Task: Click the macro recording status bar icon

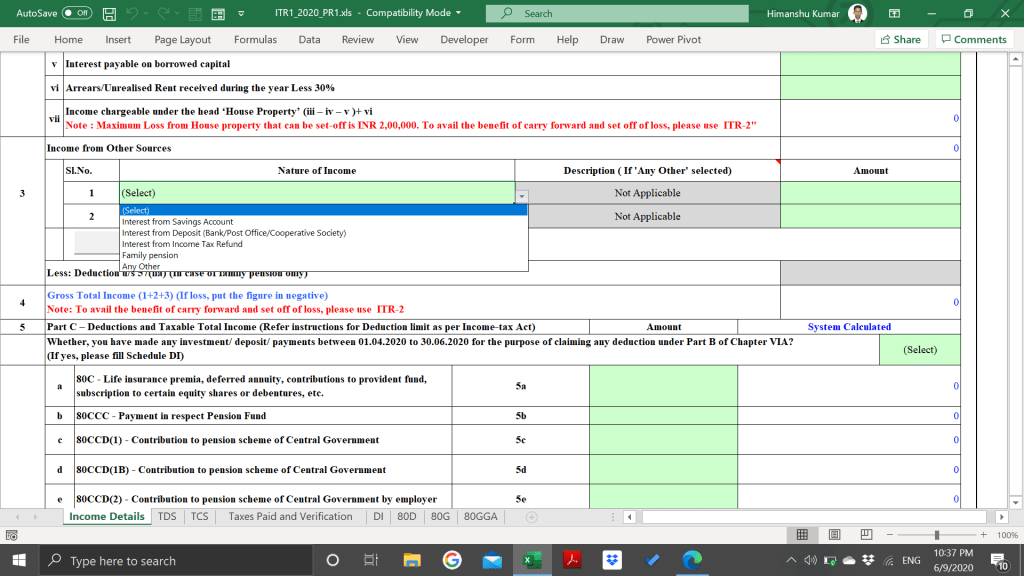Action: point(12,536)
